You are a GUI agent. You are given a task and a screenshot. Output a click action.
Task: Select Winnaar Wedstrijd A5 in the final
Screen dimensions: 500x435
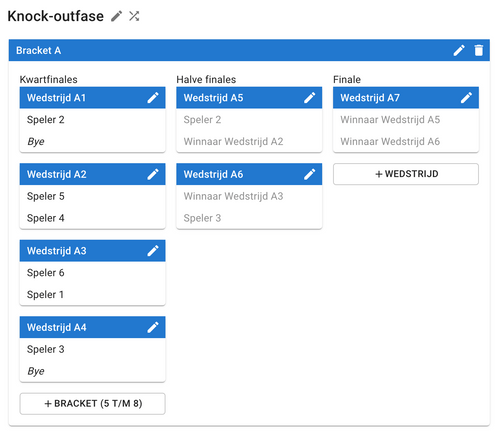click(406, 120)
